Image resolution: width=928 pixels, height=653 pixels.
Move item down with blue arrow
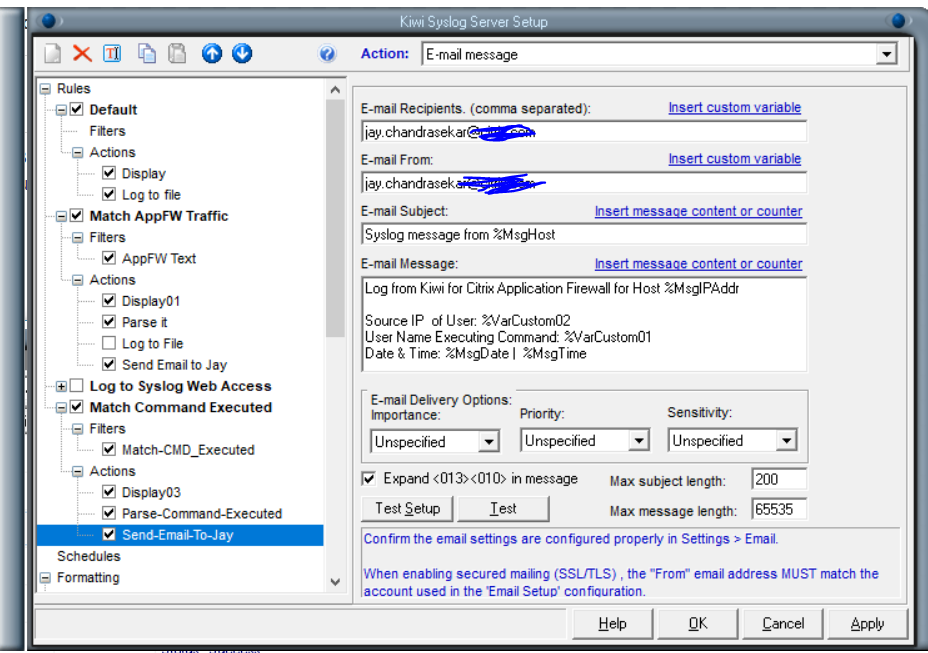click(x=242, y=54)
